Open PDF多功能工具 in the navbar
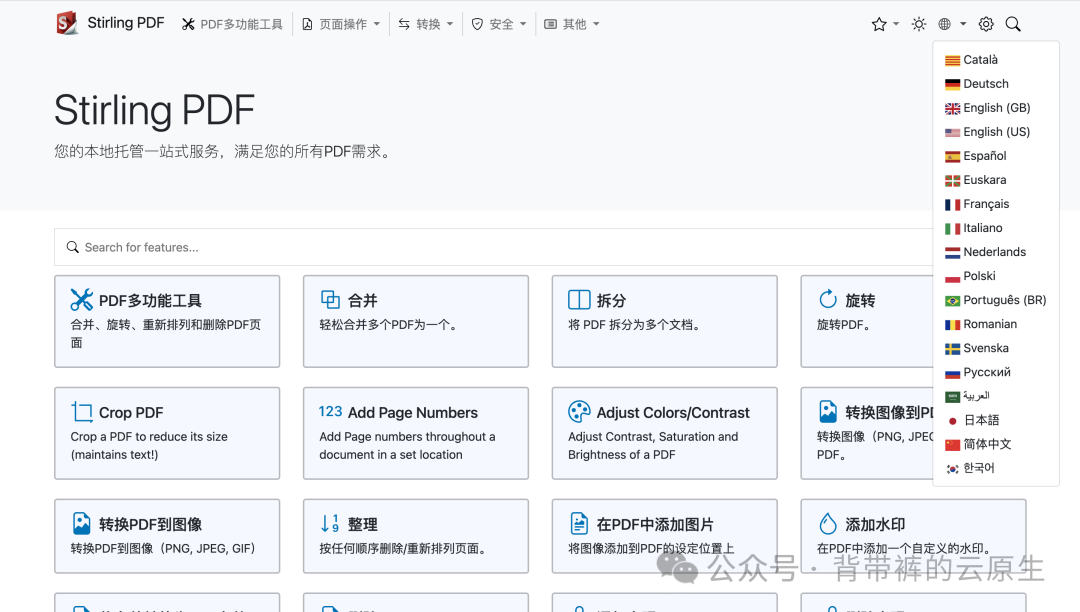This screenshot has width=1080, height=612. coord(232,24)
